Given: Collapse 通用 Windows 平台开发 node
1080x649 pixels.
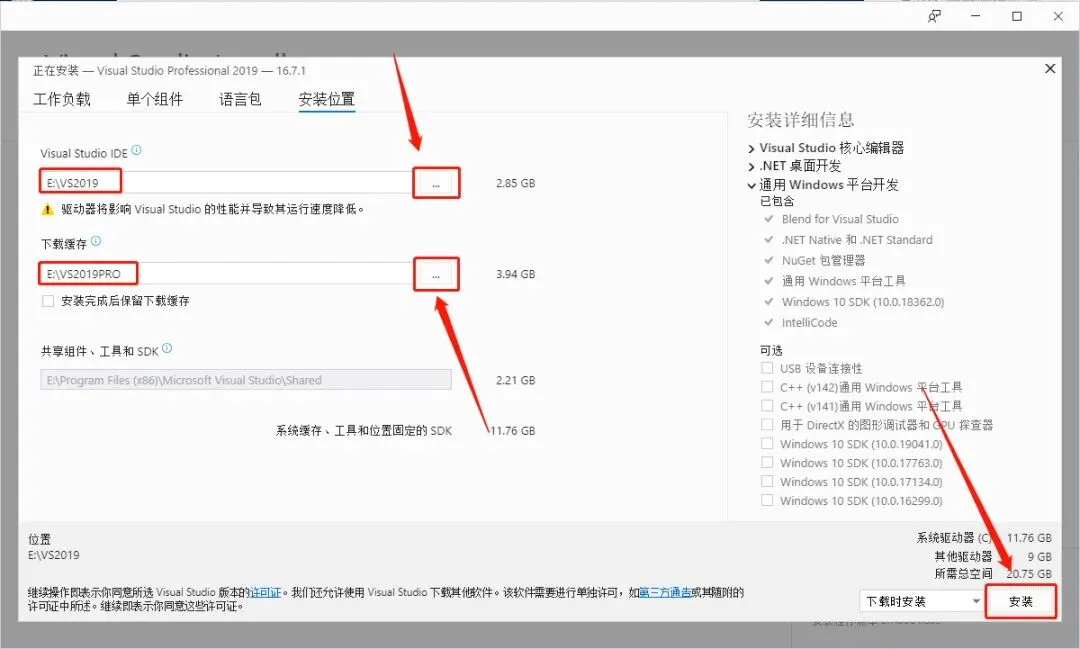Looking at the screenshot, I should pos(751,185).
